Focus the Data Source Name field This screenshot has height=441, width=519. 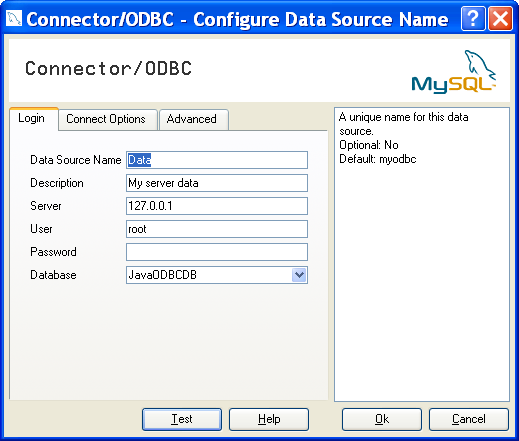point(217,160)
